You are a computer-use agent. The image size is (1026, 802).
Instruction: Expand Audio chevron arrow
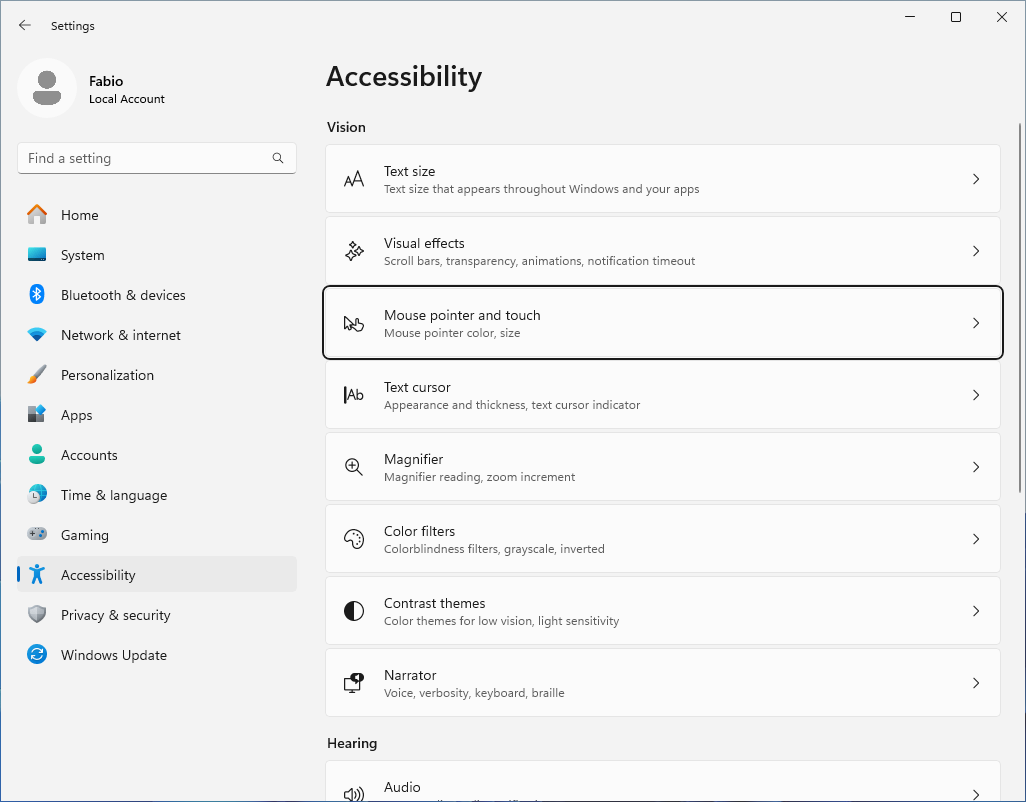[976, 794]
